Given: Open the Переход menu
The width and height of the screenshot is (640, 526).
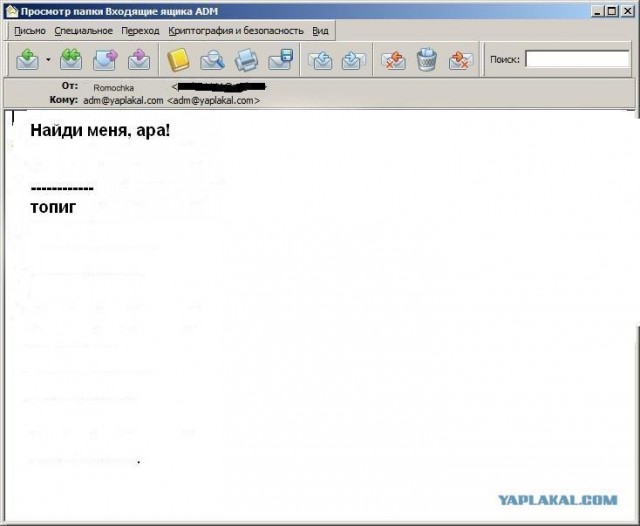Looking at the screenshot, I should (x=140, y=31).
